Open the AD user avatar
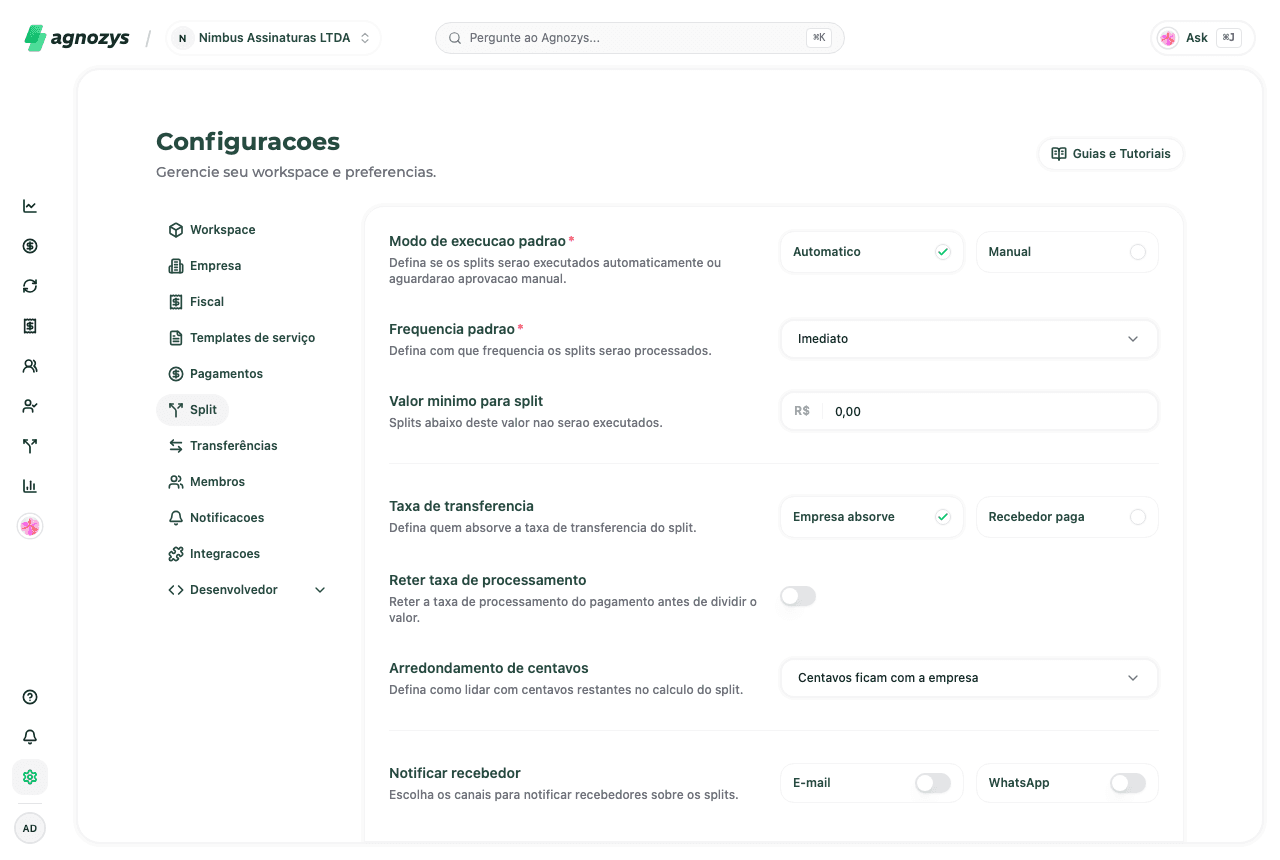The image size is (1280, 860). pos(30,828)
